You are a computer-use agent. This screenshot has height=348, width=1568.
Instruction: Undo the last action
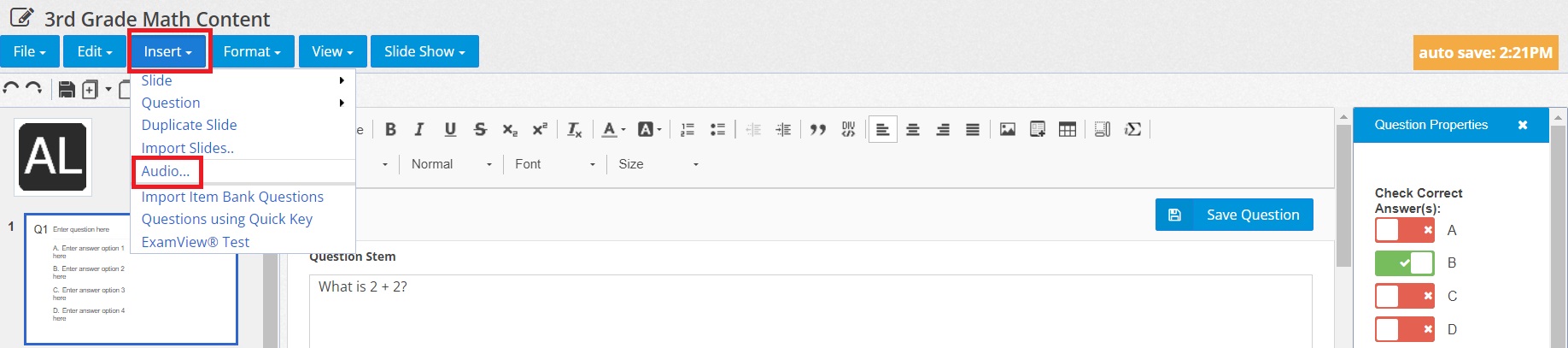coord(11,88)
